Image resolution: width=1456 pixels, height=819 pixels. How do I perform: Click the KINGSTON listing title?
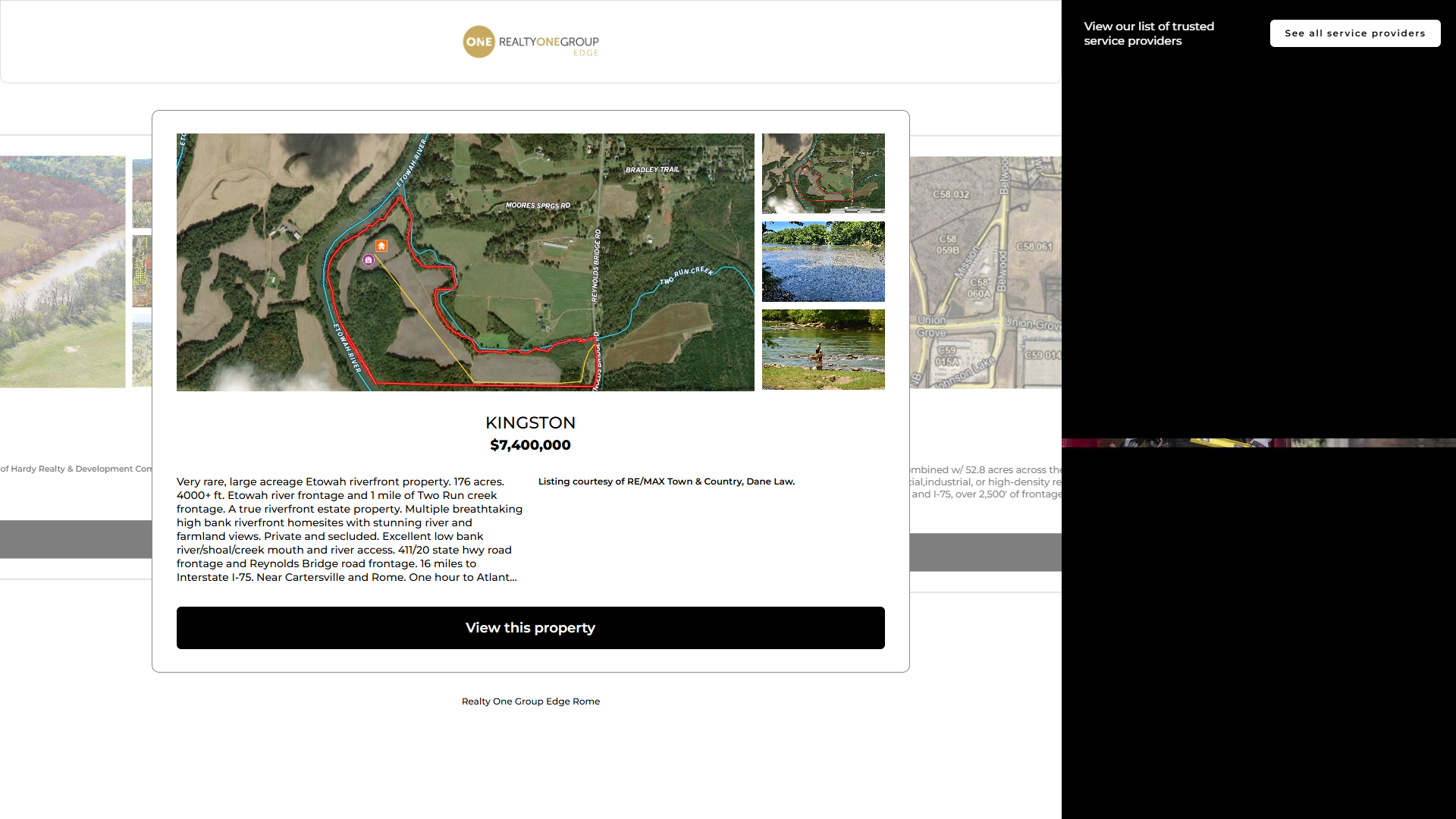point(530,423)
